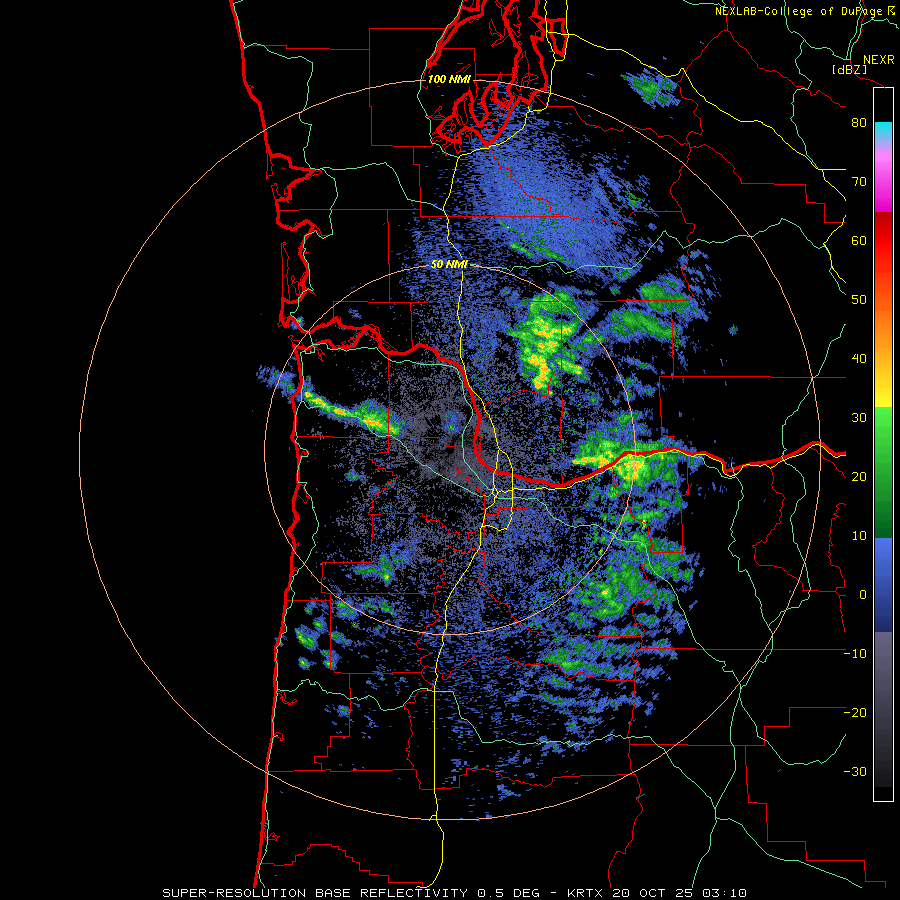Click the 0 dBZ scale value

(x=863, y=595)
